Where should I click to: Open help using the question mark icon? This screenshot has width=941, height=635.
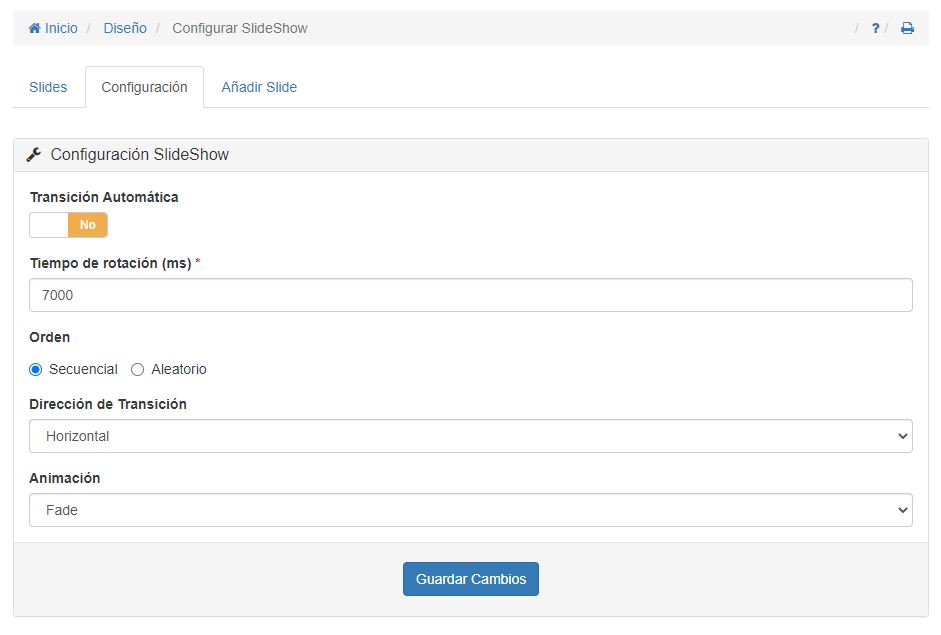(874, 28)
